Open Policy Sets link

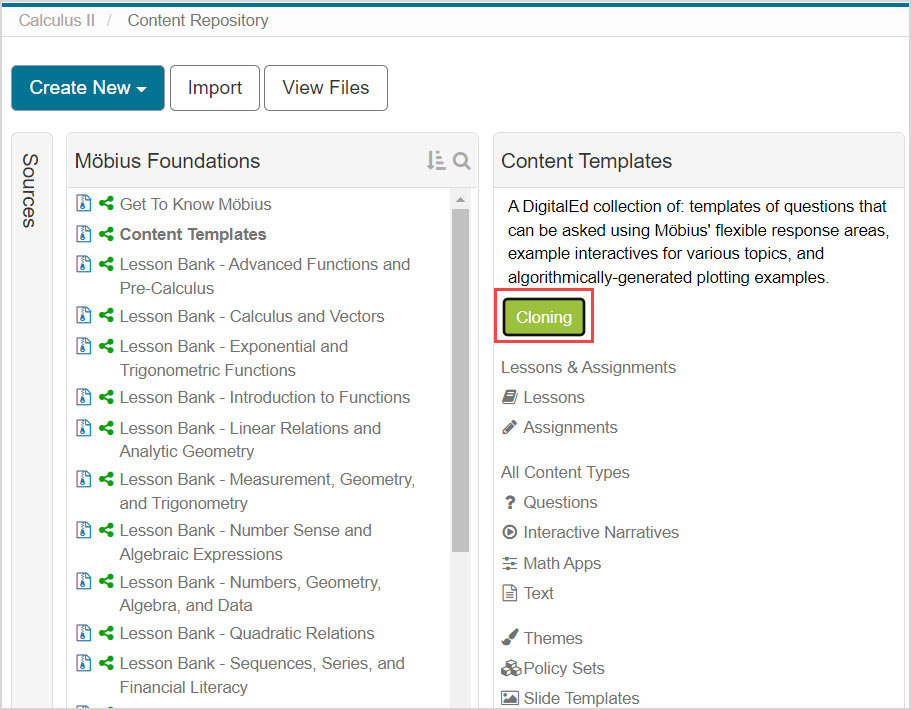pos(564,668)
